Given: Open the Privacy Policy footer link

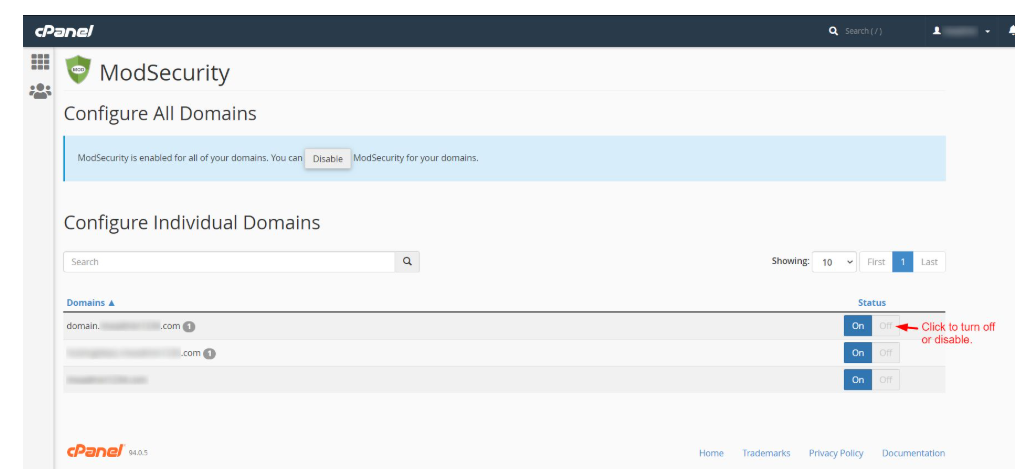Looking at the screenshot, I should (836, 453).
